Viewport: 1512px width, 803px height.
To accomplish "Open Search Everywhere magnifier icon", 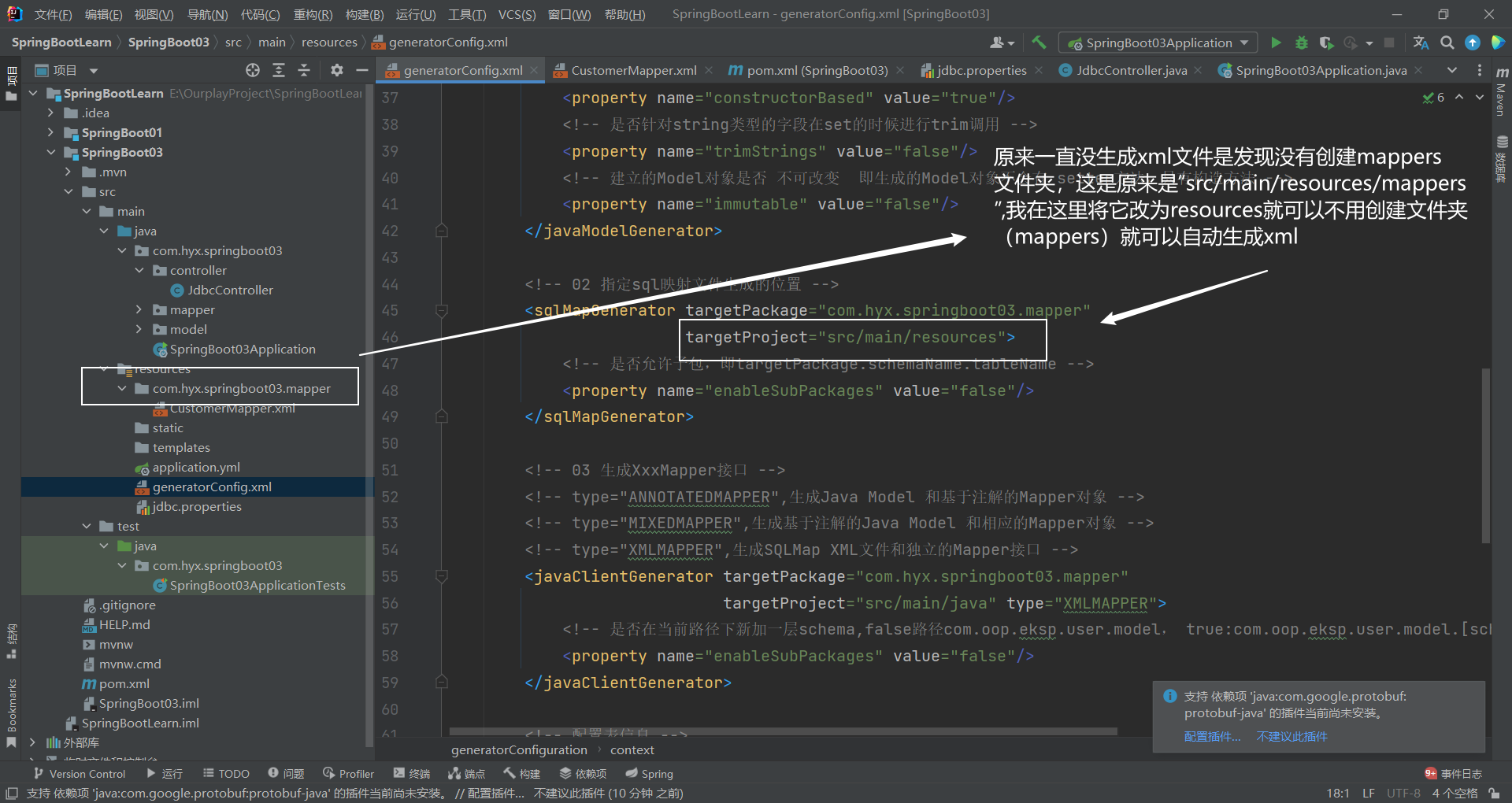I will point(1447,43).
